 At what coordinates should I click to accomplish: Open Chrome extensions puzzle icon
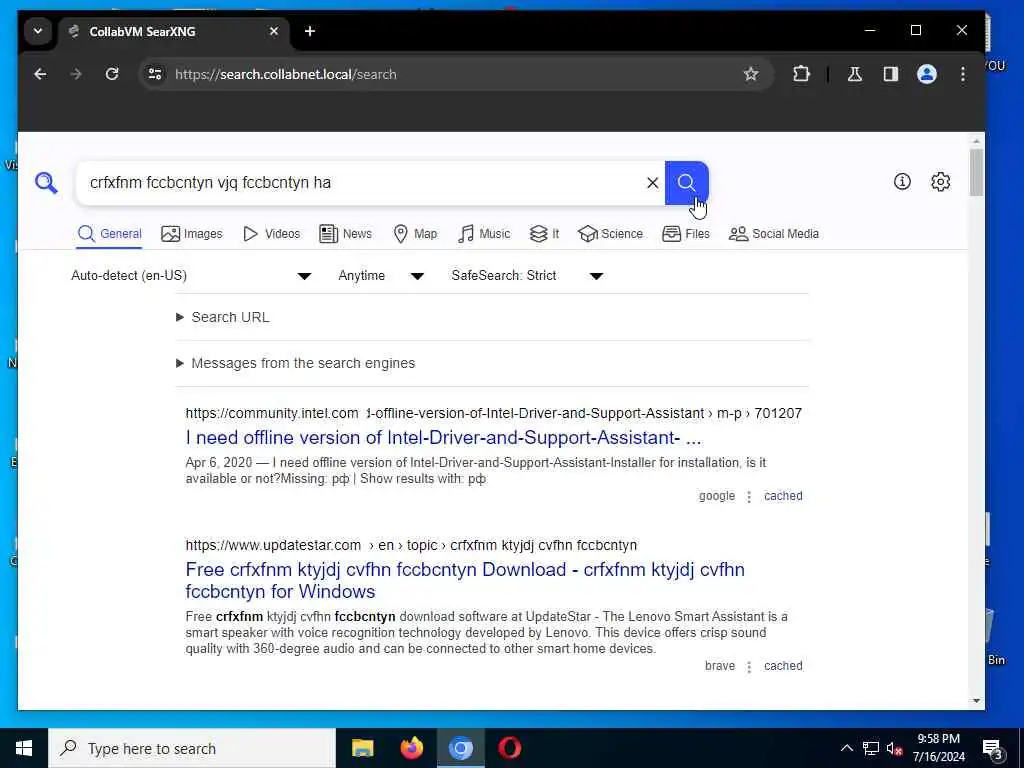(x=801, y=74)
